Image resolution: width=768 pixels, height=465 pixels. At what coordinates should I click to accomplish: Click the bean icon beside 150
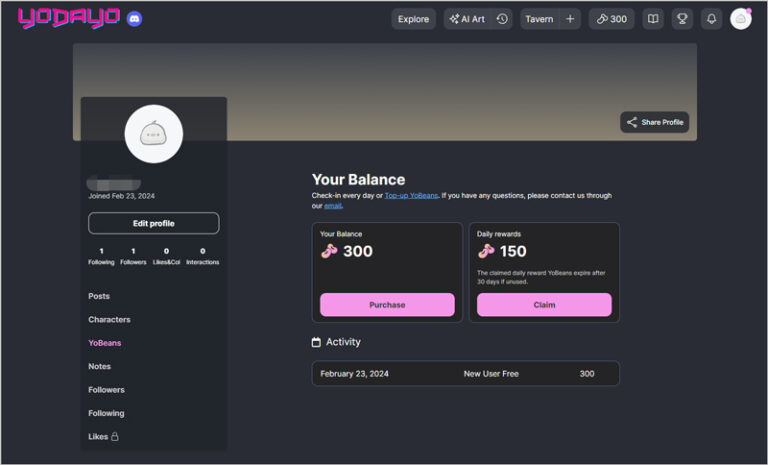point(486,251)
